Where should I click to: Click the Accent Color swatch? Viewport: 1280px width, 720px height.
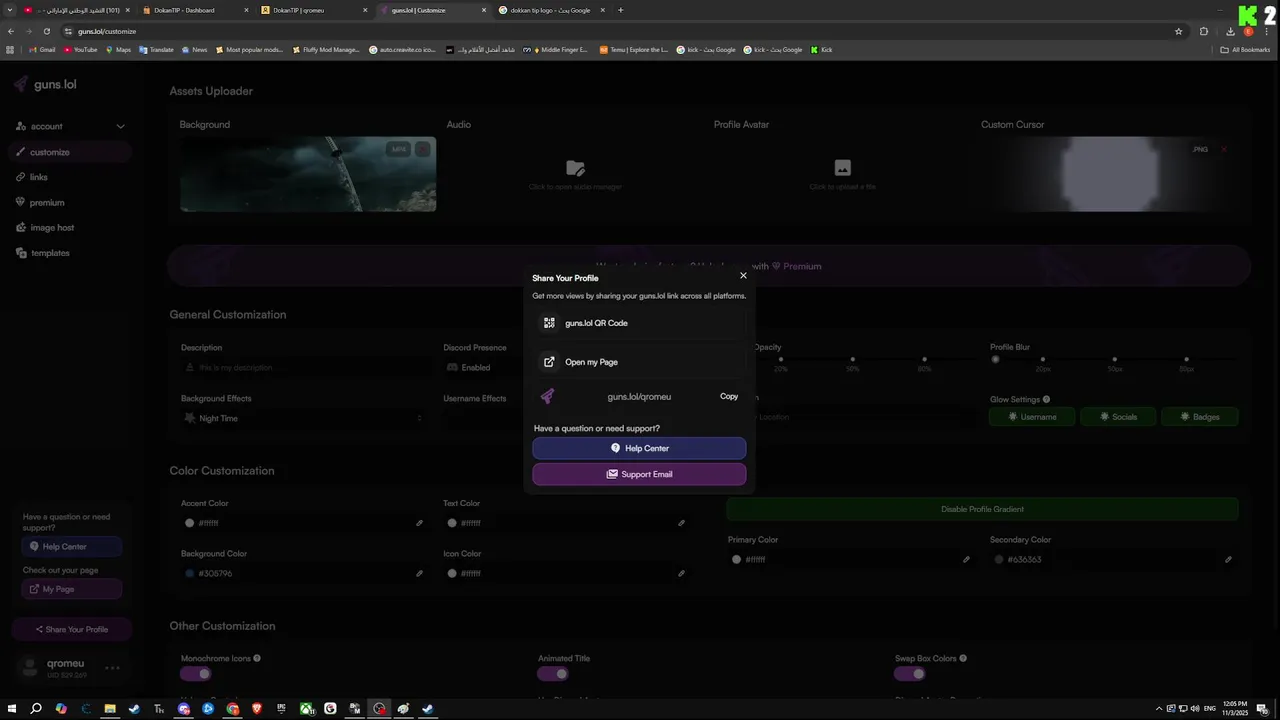tap(189, 523)
